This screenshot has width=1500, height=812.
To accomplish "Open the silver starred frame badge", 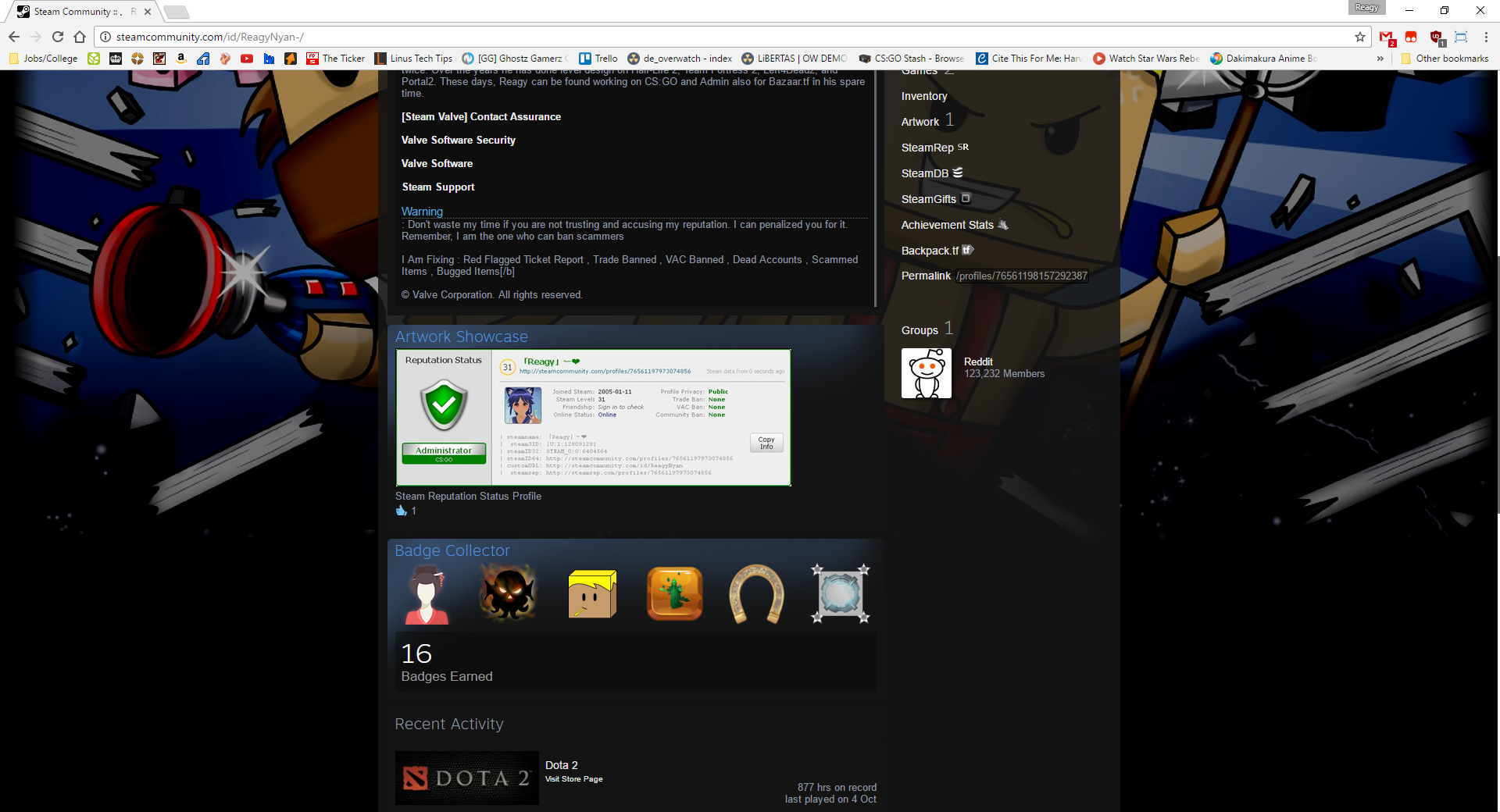I will point(841,594).
